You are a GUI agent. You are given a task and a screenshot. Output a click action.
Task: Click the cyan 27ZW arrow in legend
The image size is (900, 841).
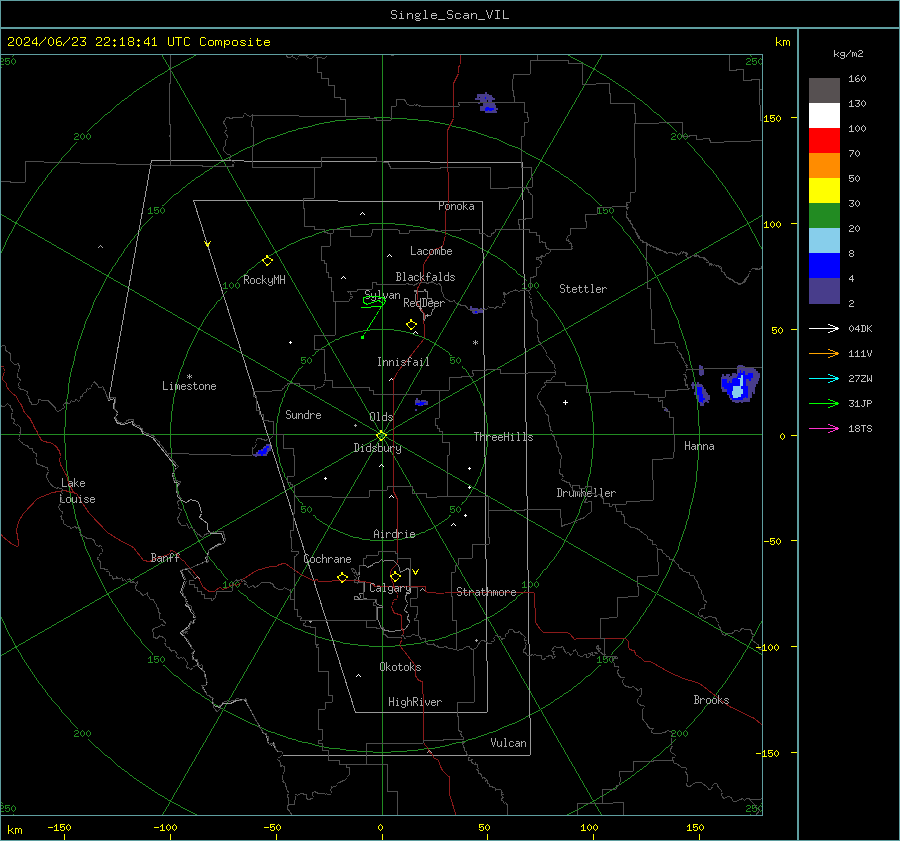point(824,378)
